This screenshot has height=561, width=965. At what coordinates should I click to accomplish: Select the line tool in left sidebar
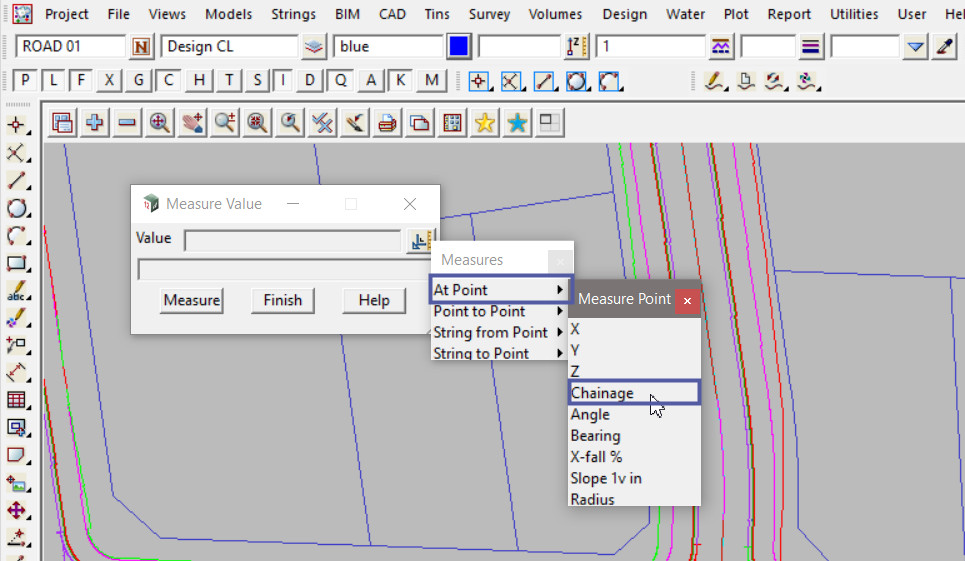(x=17, y=181)
